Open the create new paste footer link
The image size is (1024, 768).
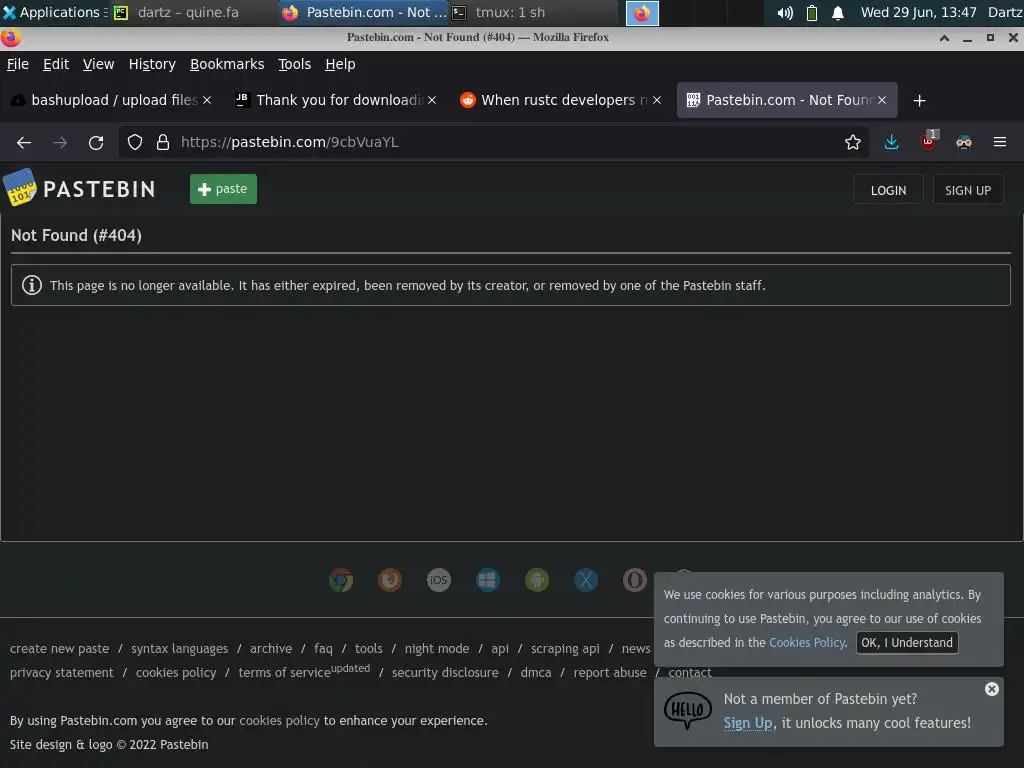tap(59, 648)
